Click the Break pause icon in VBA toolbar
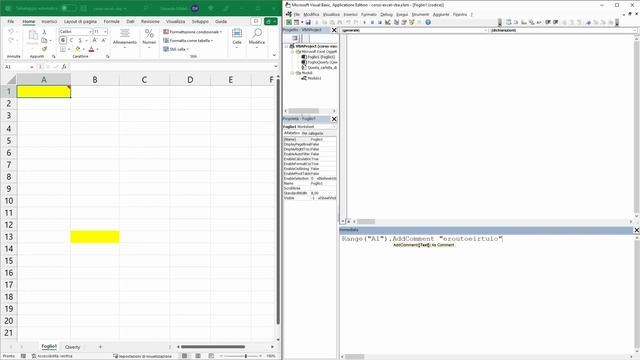The height and width of the screenshot is (360, 640). coord(372,22)
